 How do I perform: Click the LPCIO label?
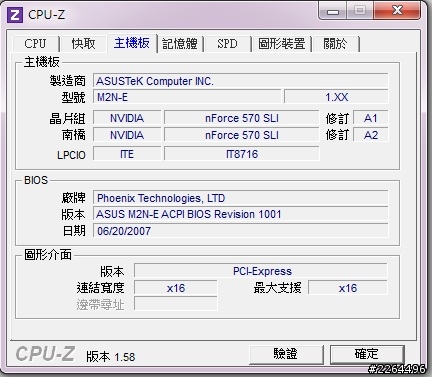click(71, 155)
